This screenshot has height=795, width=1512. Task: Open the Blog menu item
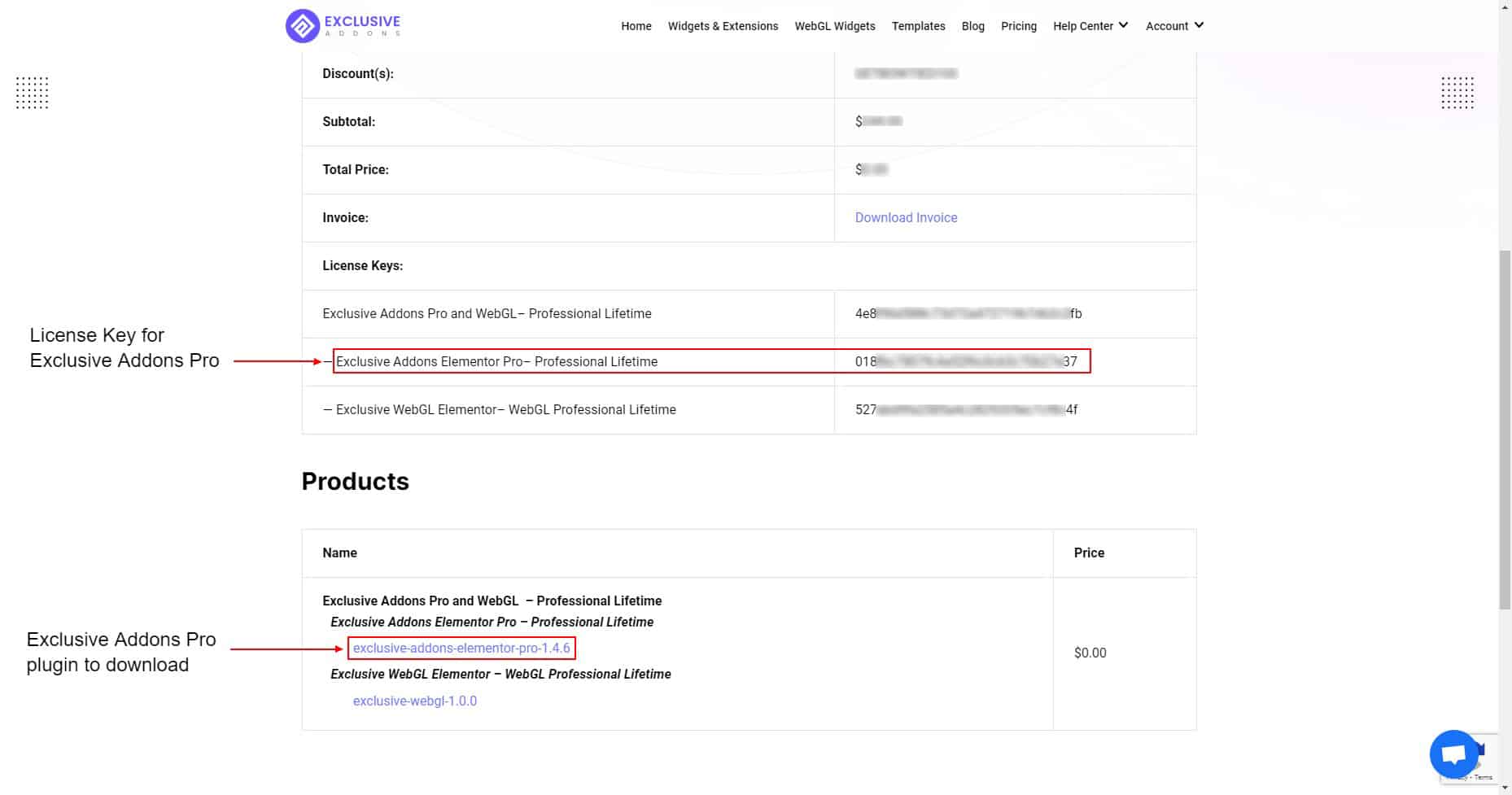972,26
